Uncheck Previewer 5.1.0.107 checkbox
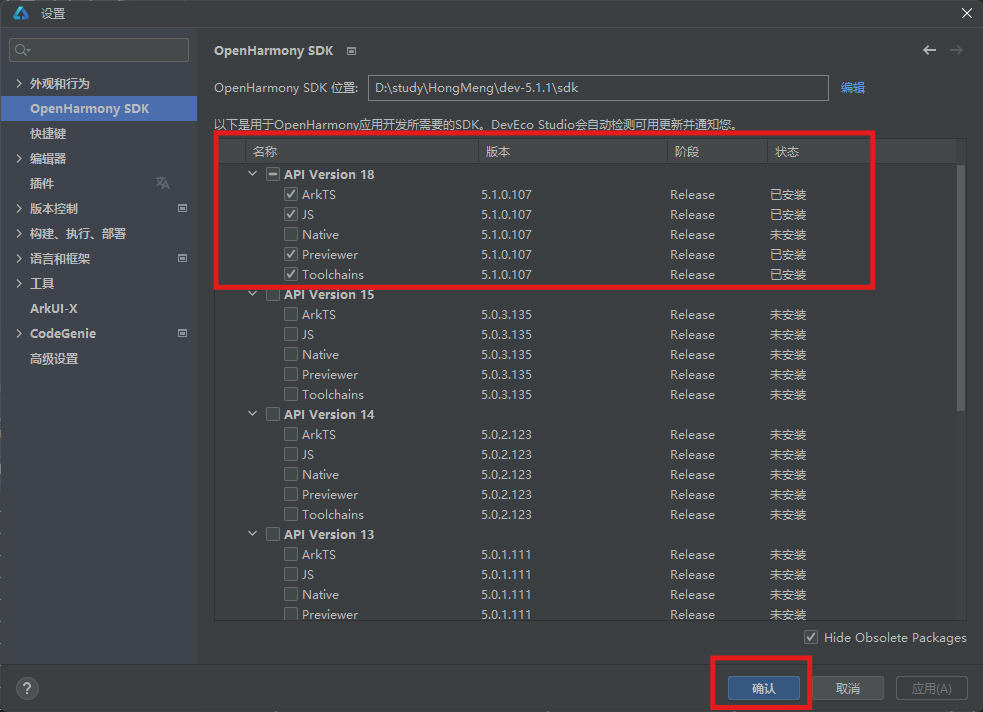Screen dimensions: 983x712 [x=291, y=254]
